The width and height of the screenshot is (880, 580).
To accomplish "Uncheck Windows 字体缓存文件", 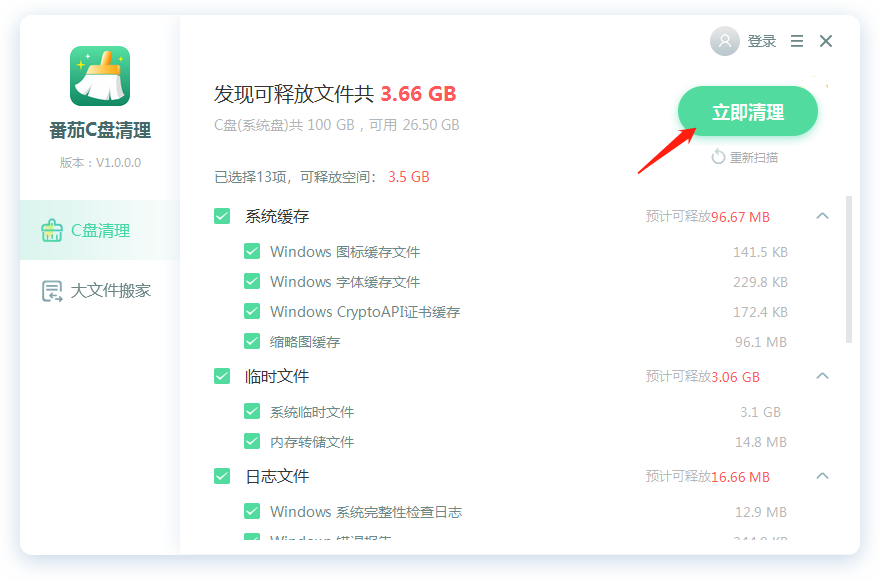I will tap(252, 281).
